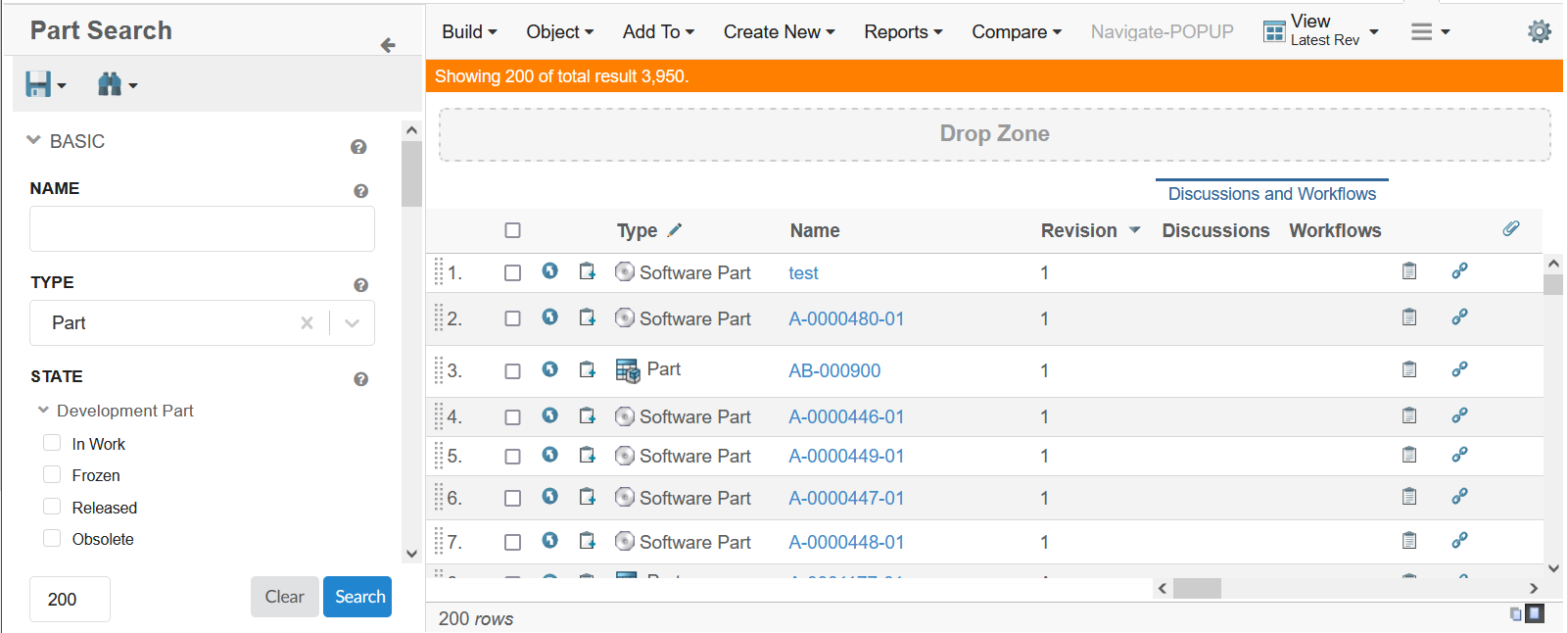The image size is (1568, 633).
Task: Tick the select-all checkbox in table header
Action: [512, 230]
